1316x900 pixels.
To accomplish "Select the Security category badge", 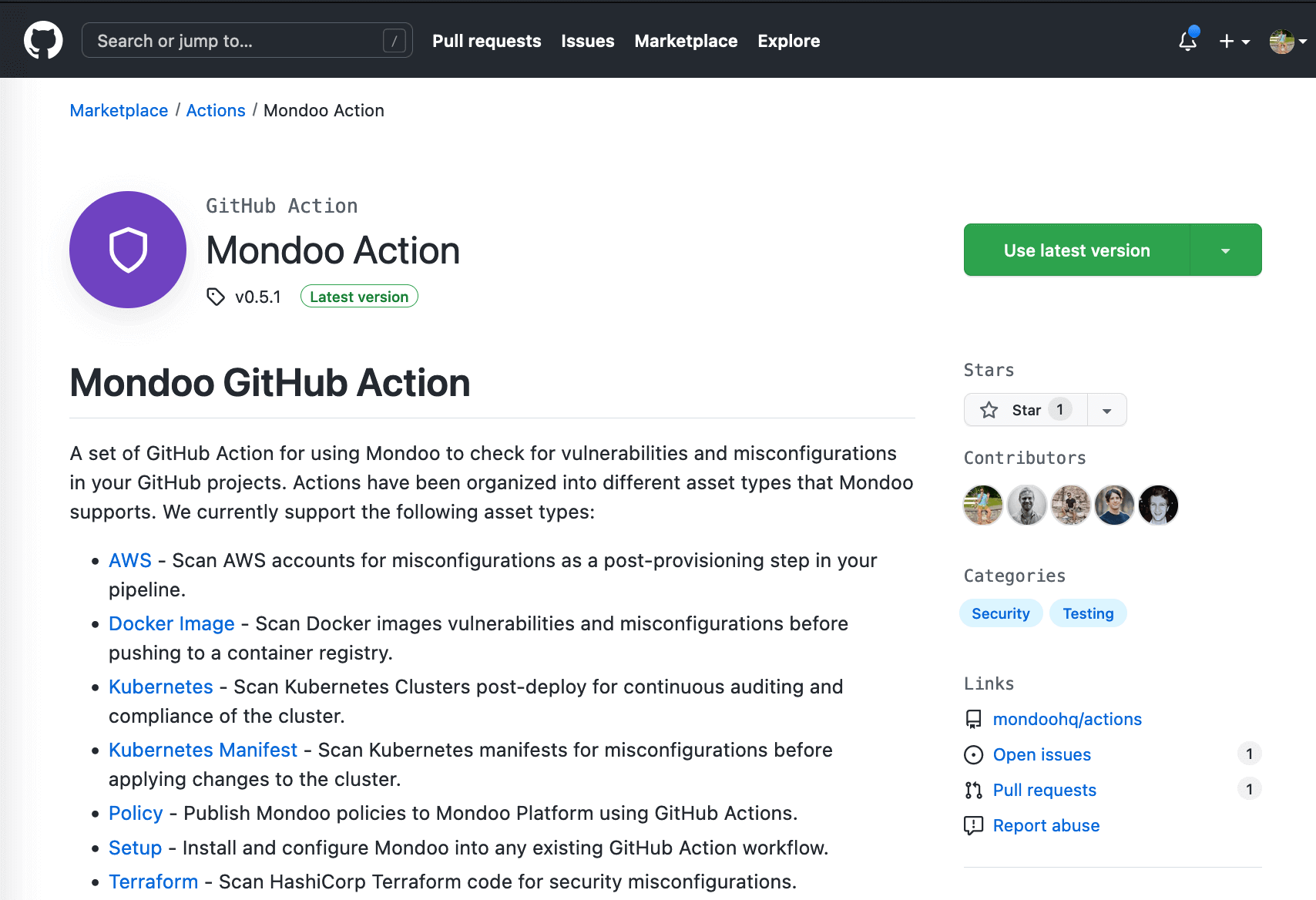I will [x=1001, y=613].
